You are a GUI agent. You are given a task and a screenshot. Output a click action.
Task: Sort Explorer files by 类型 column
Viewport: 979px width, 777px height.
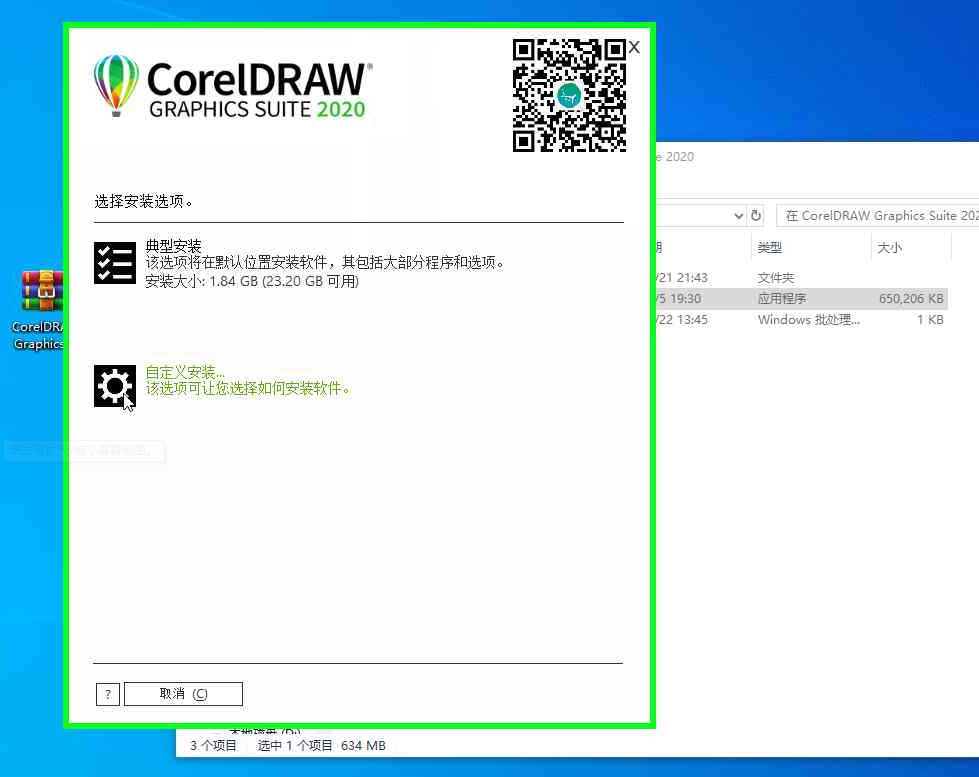point(769,247)
